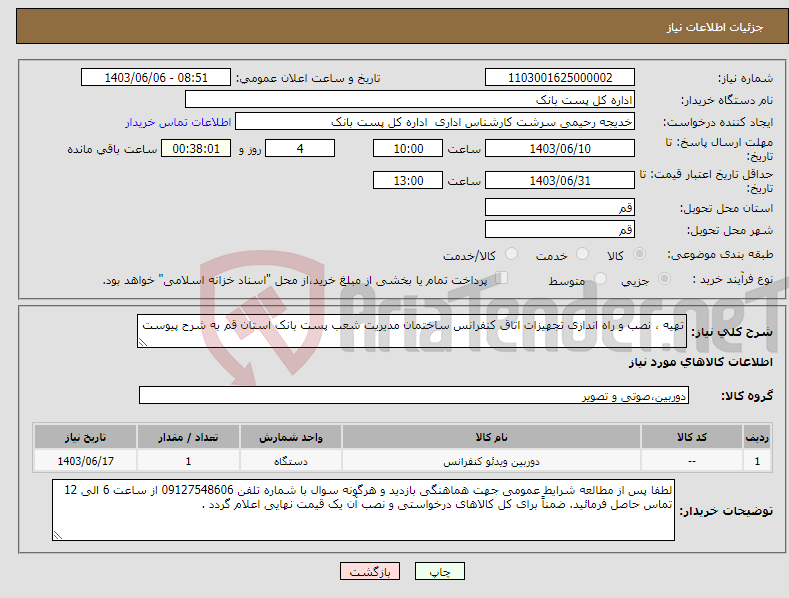Click the quantity cell showing 1
The width and height of the screenshot is (789, 598).
coord(188,461)
